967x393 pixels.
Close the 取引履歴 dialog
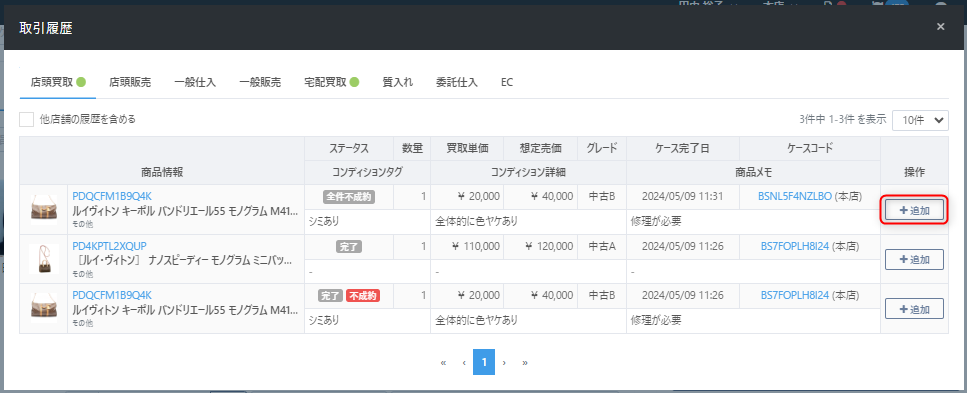click(x=940, y=27)
